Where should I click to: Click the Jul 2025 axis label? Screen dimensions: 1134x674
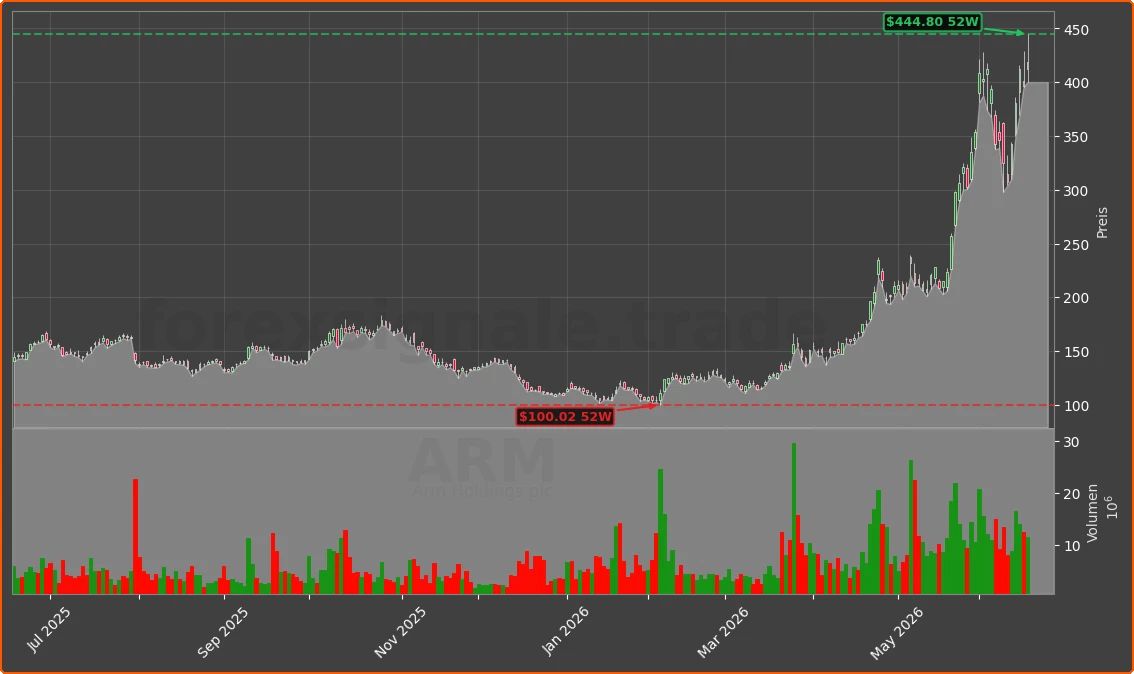48,629
